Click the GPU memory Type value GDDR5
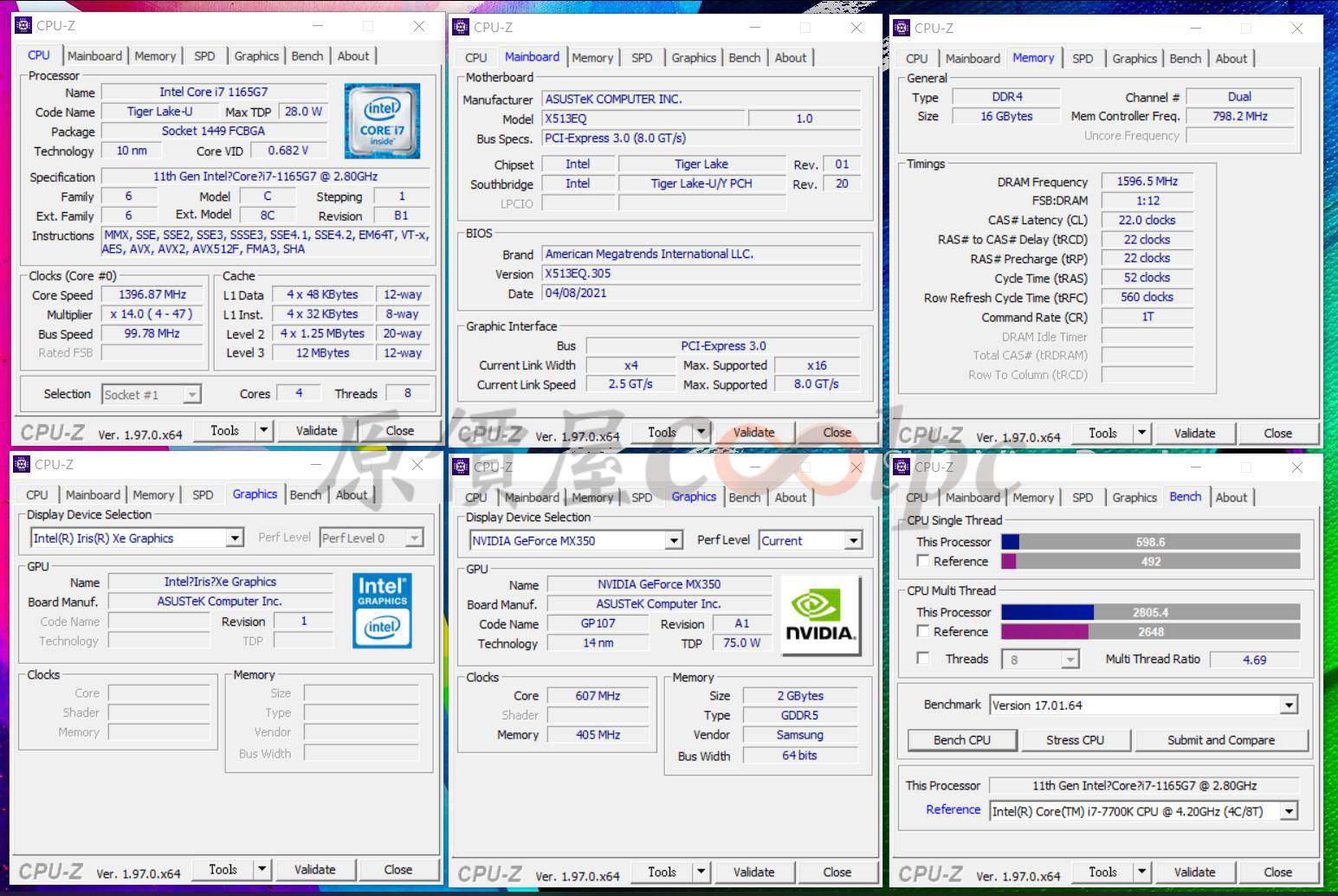The image size is (1338, 896). click(x=799, y=715)
